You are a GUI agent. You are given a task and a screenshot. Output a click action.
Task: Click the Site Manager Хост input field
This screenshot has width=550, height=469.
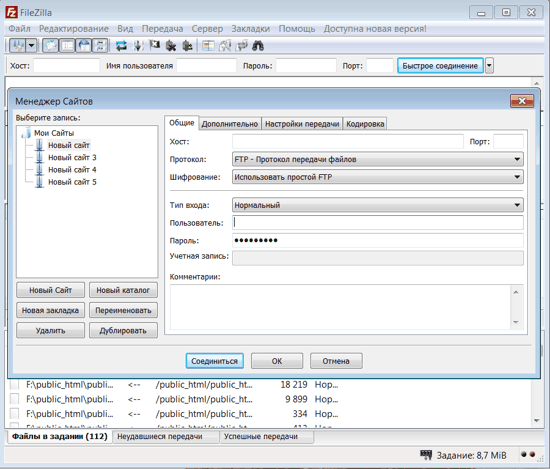pyautogui.click(x=348, y=141)
